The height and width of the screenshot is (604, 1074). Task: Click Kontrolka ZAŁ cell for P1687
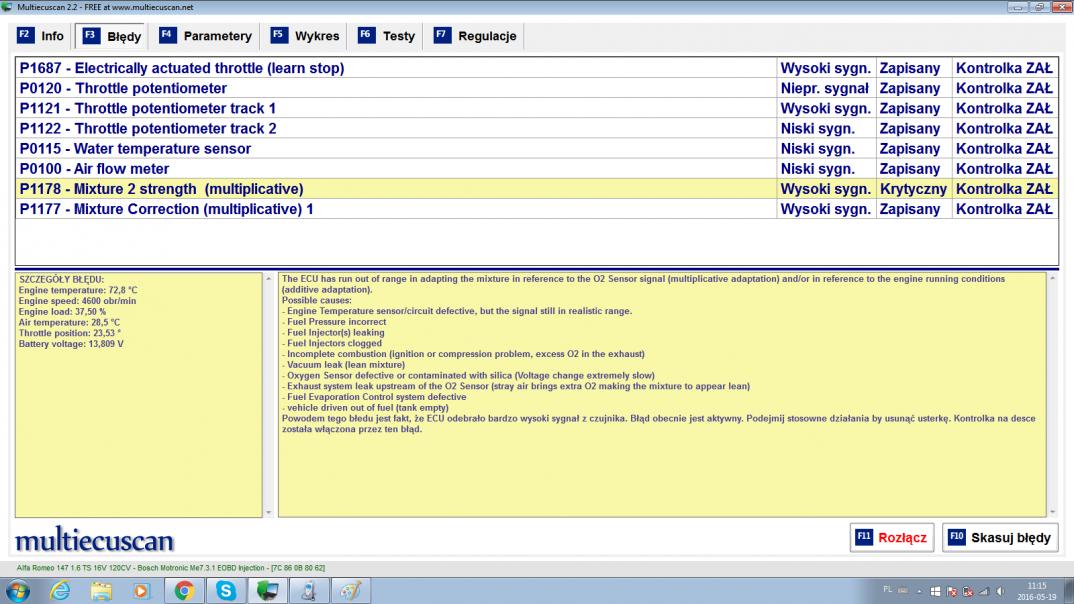[1004, 68]
